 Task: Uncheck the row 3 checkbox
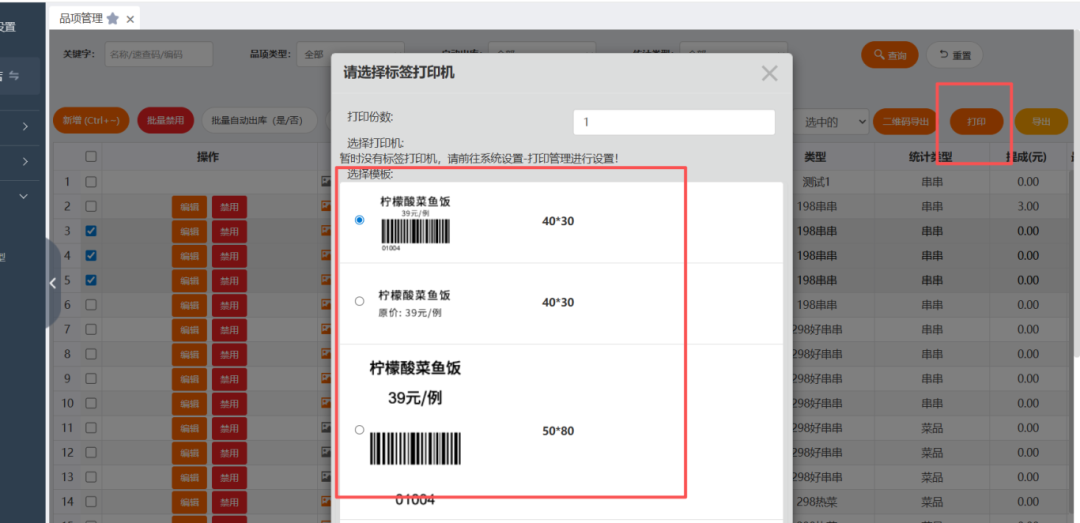[91, 231]
